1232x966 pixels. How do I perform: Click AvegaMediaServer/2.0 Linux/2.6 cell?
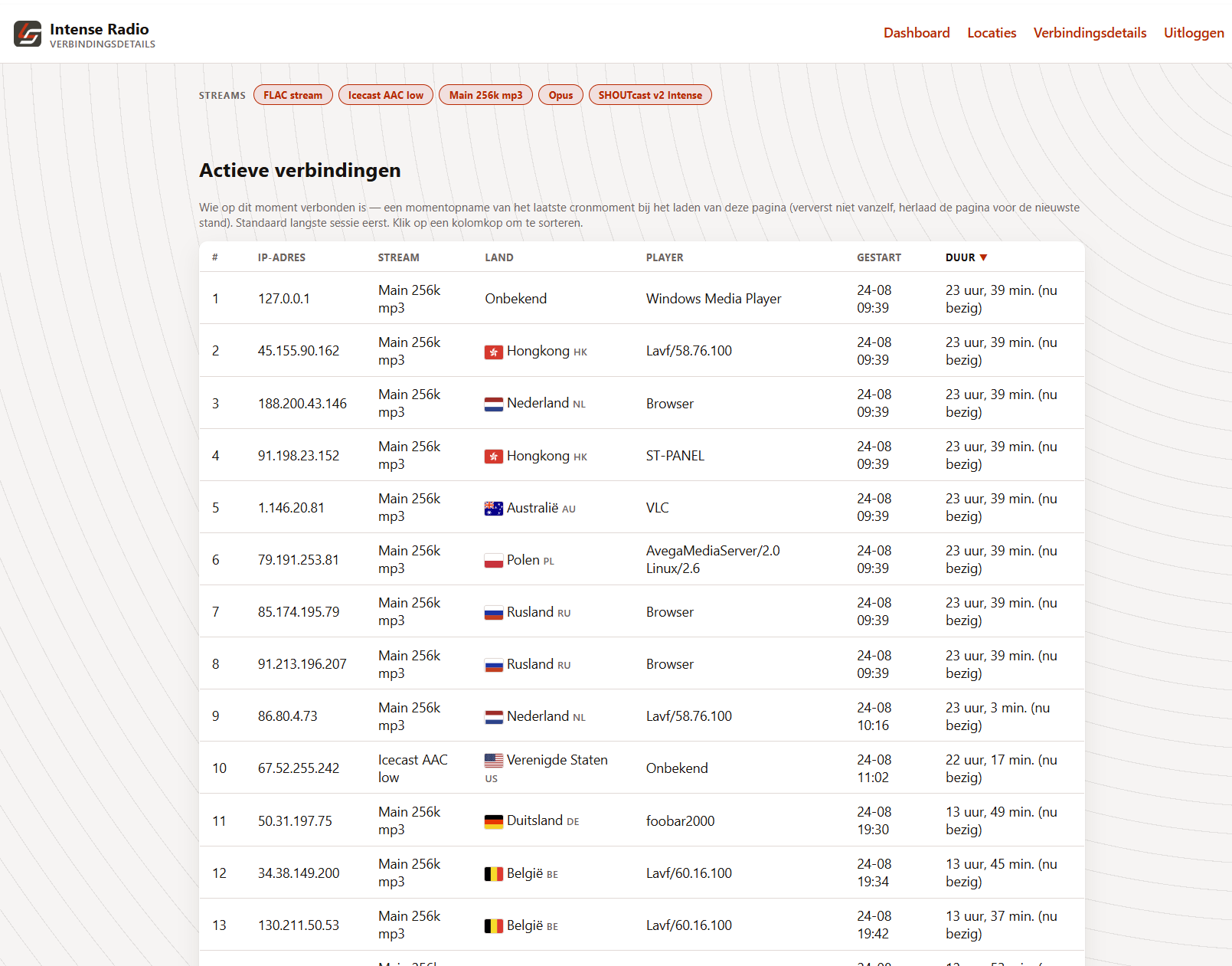click(713, 559)
